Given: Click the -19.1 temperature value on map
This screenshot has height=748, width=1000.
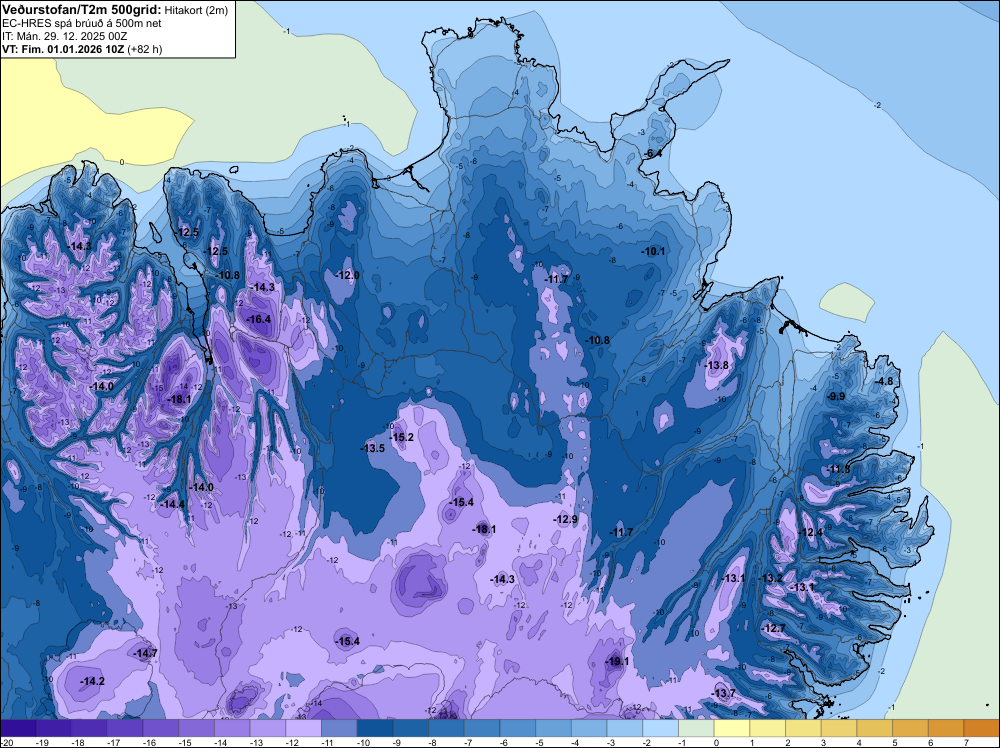Looking at the screenshot, I should point(617,661).
